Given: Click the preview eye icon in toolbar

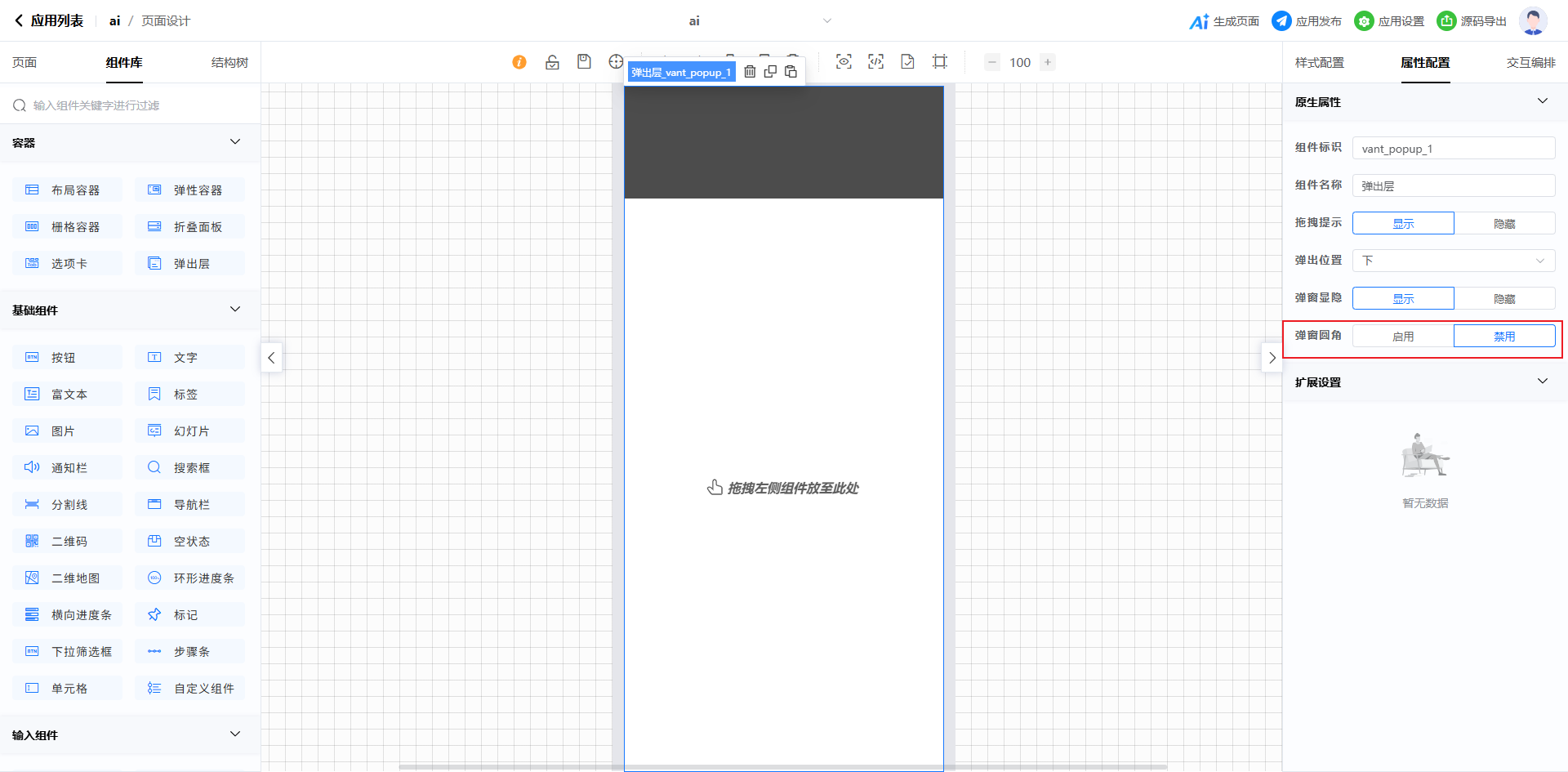Looking at the screenshot, I should (x=844, y=62).
